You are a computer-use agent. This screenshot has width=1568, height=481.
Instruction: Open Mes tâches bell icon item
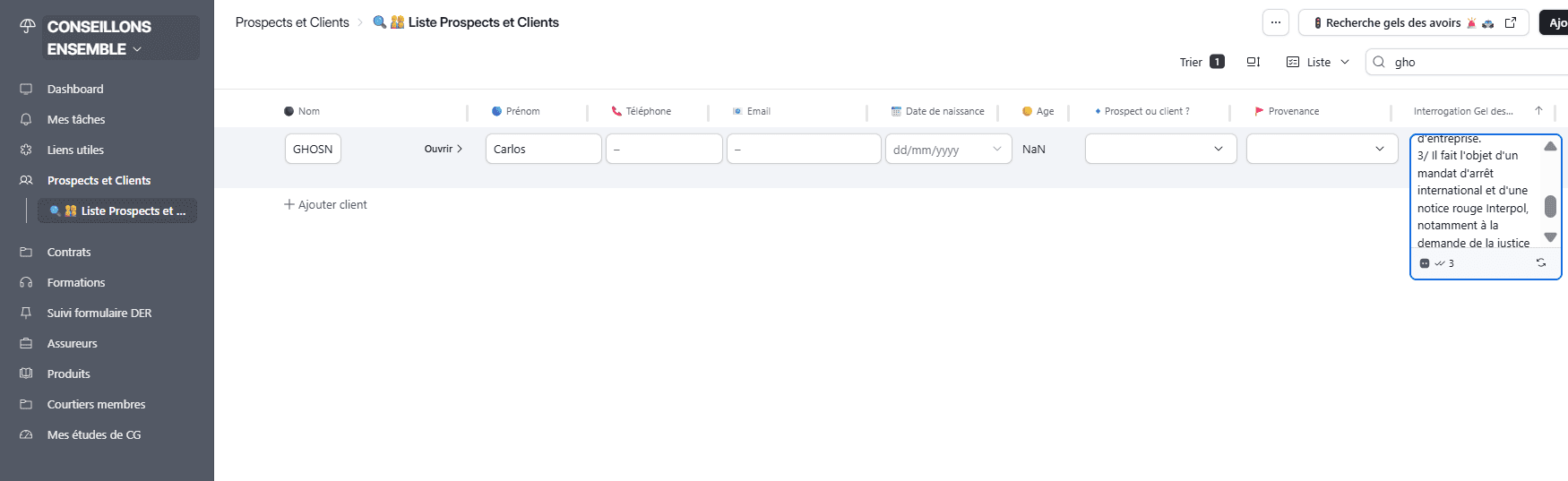[x=75, y=119]
